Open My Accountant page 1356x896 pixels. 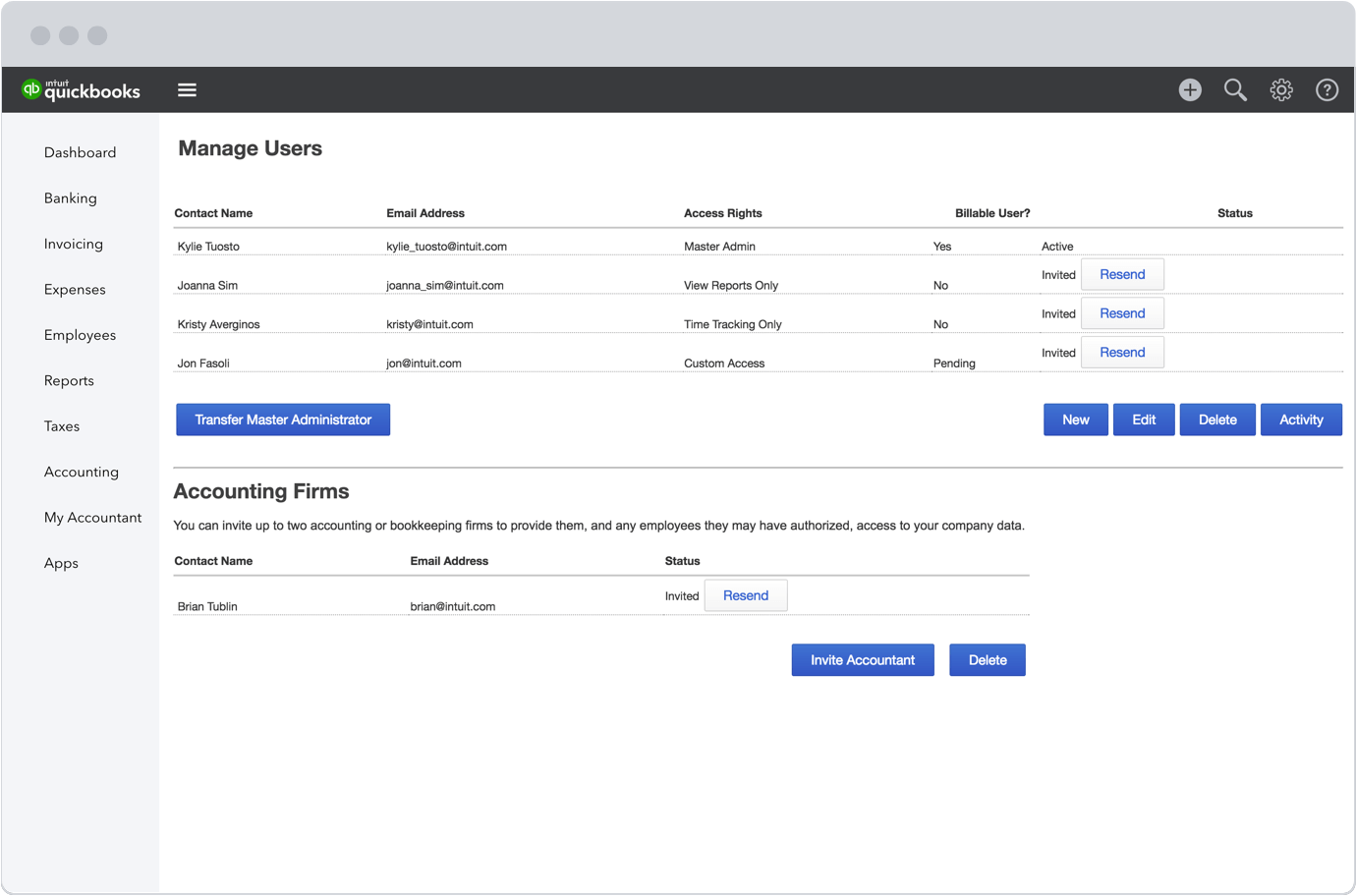[x=92, y=518]
